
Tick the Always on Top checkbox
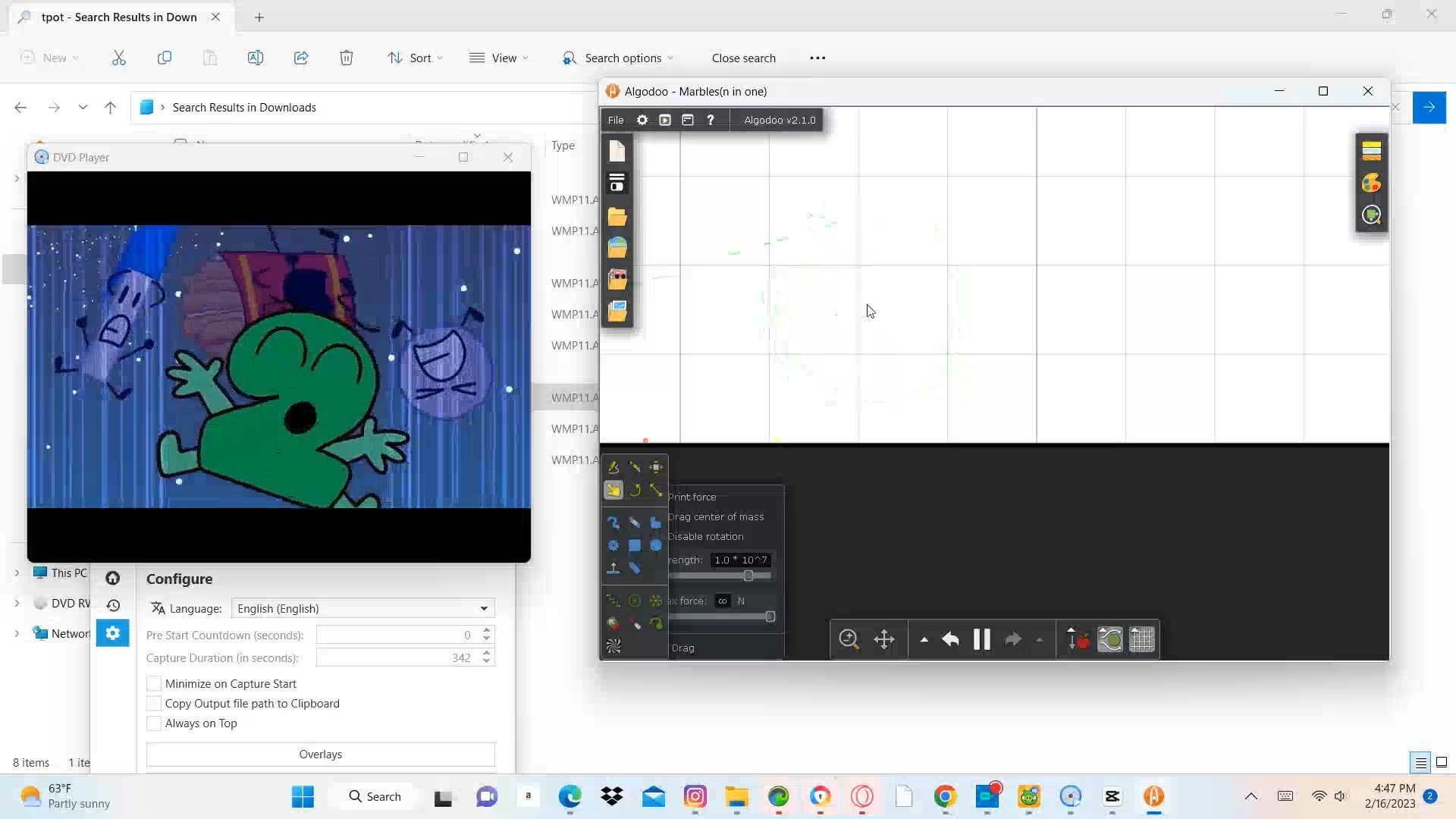click(x=154, y=723)
